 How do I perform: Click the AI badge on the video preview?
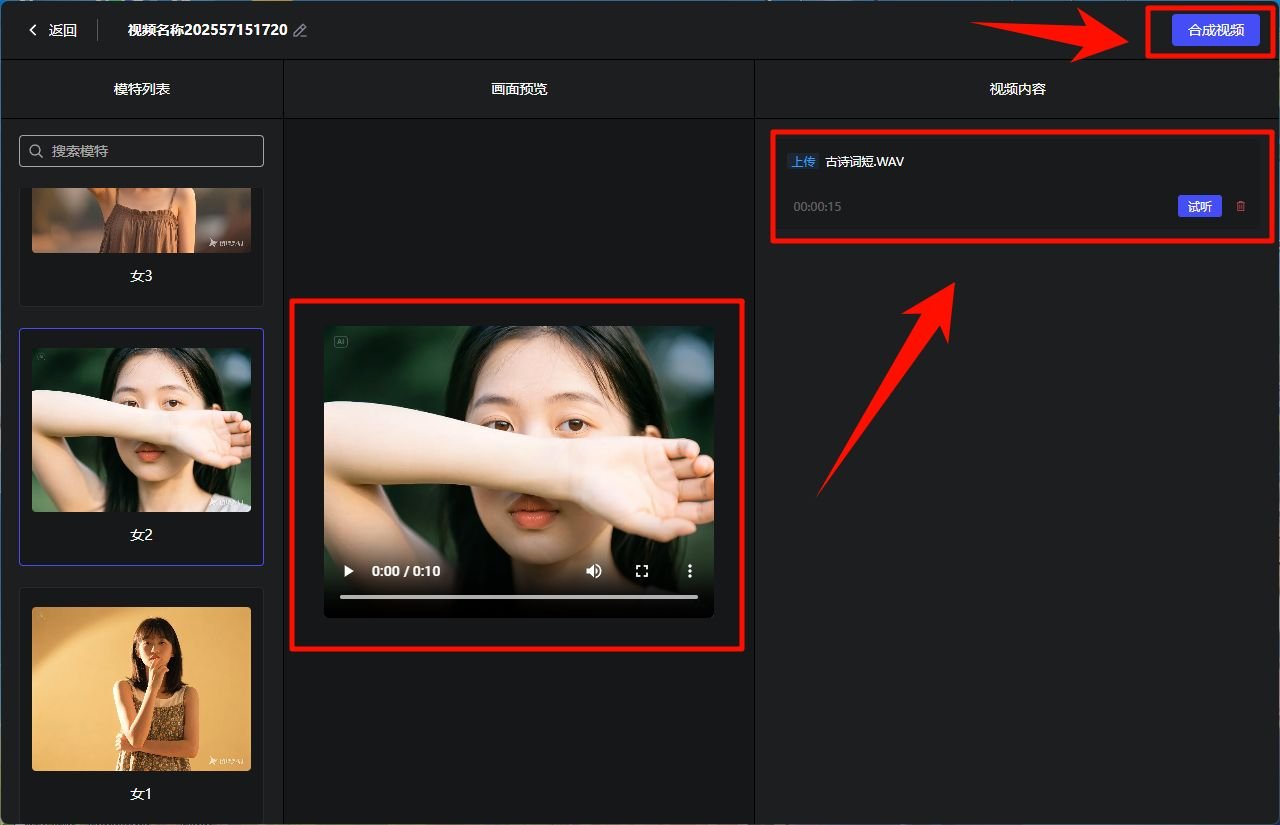point(340,341)
